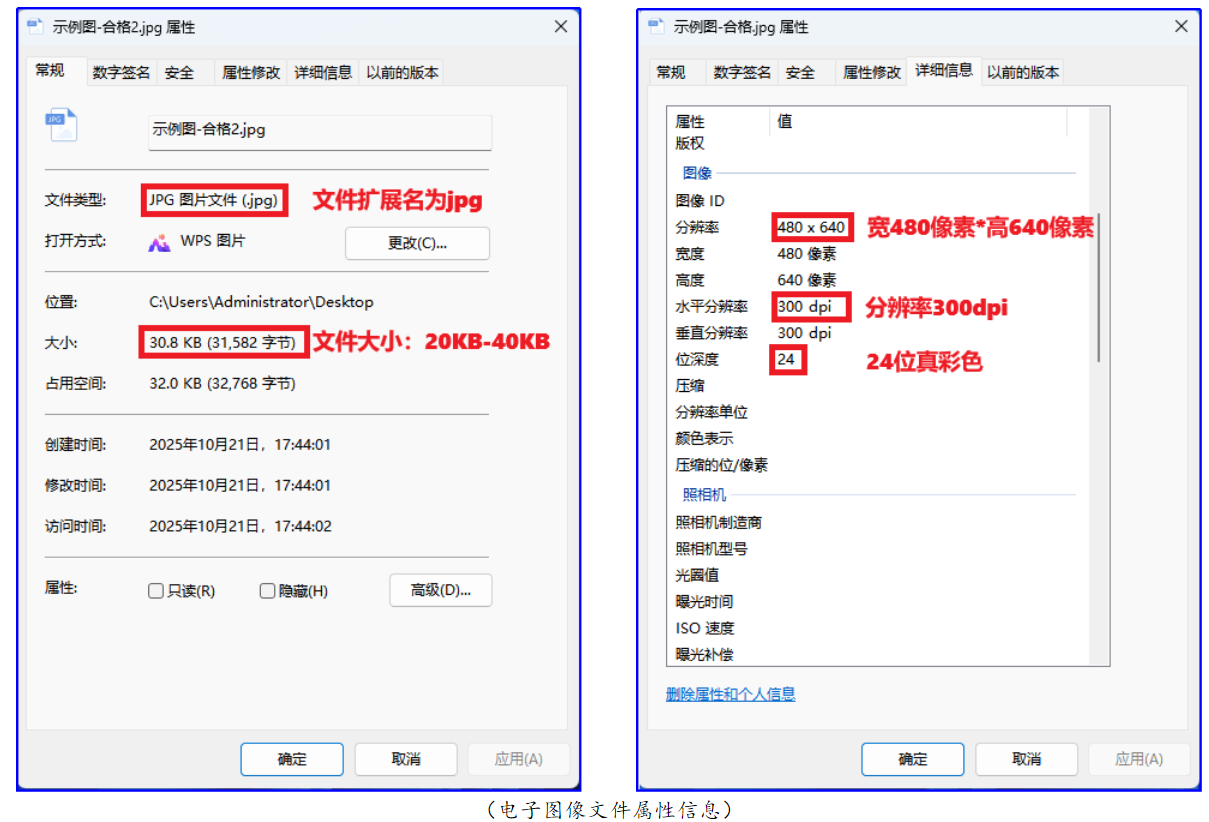1209x822 pixels.
Task: Open 详细信息 tab in left dialog
Action: [x=323, y=72]
